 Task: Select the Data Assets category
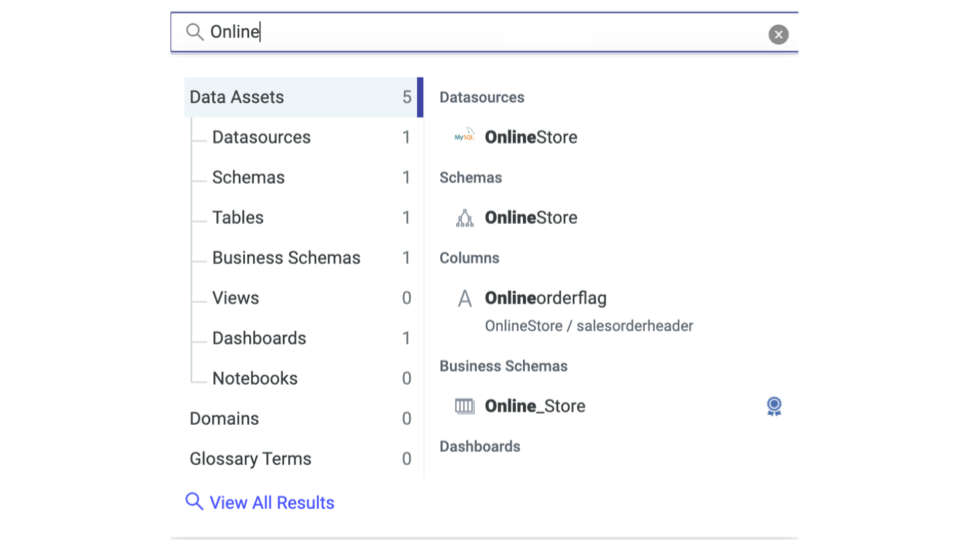[x=237, y=97]
